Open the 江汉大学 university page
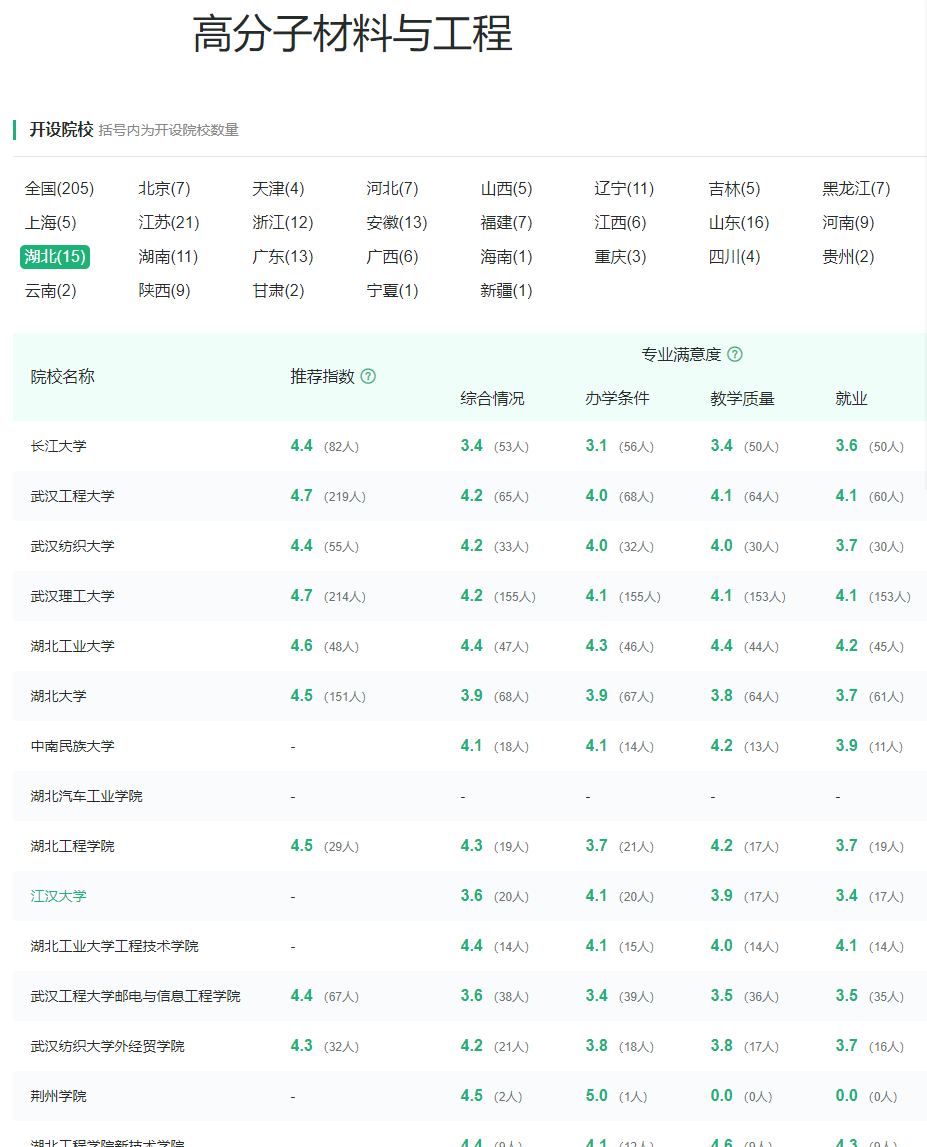927x1147 pixels. click(x=57, y=895)
